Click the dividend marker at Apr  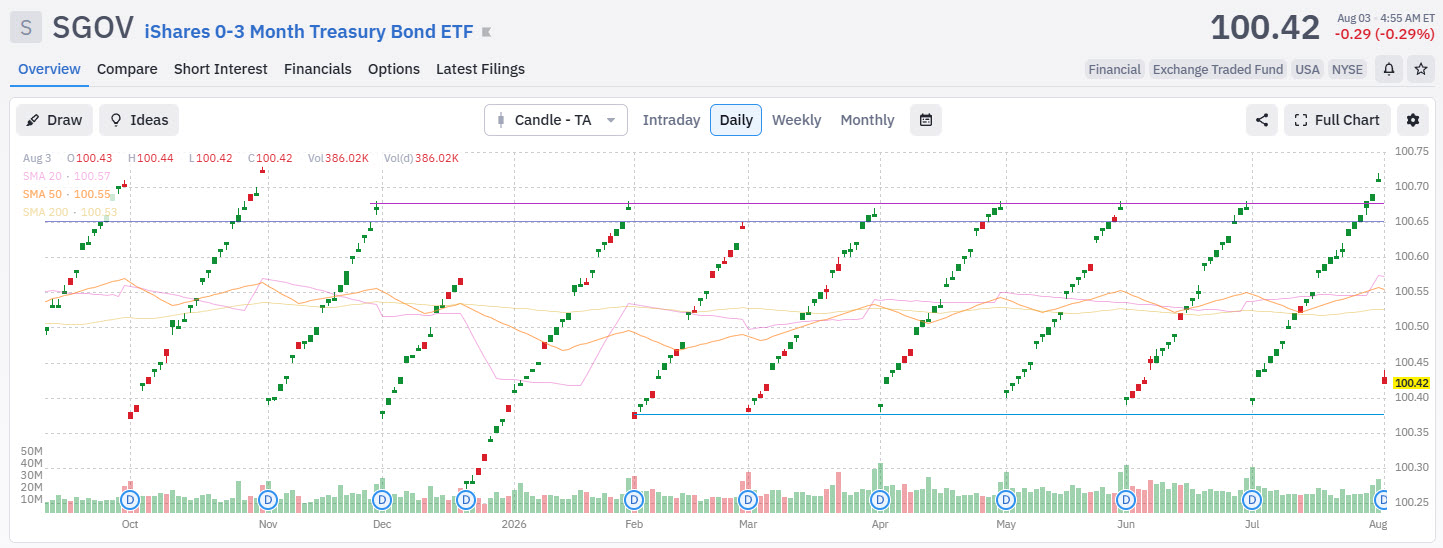coord(880,498)
